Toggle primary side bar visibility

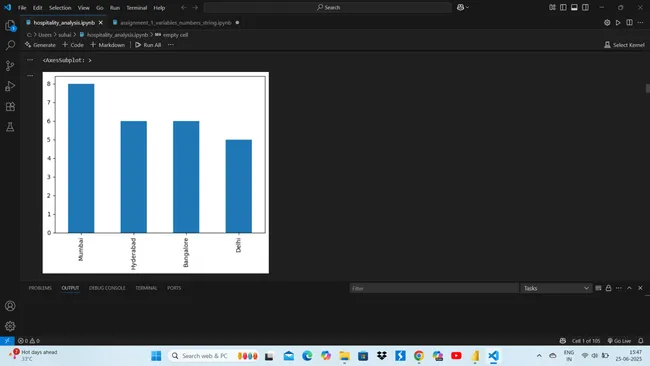[x=563, y=7]
